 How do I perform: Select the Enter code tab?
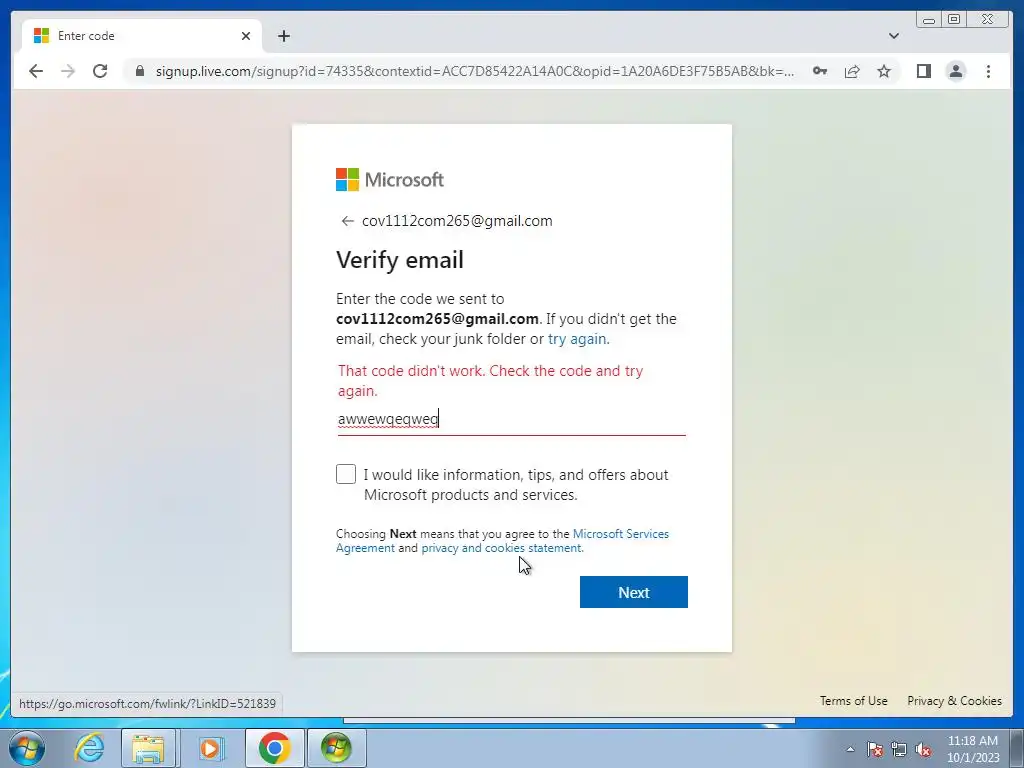click(x=142, y=36)
